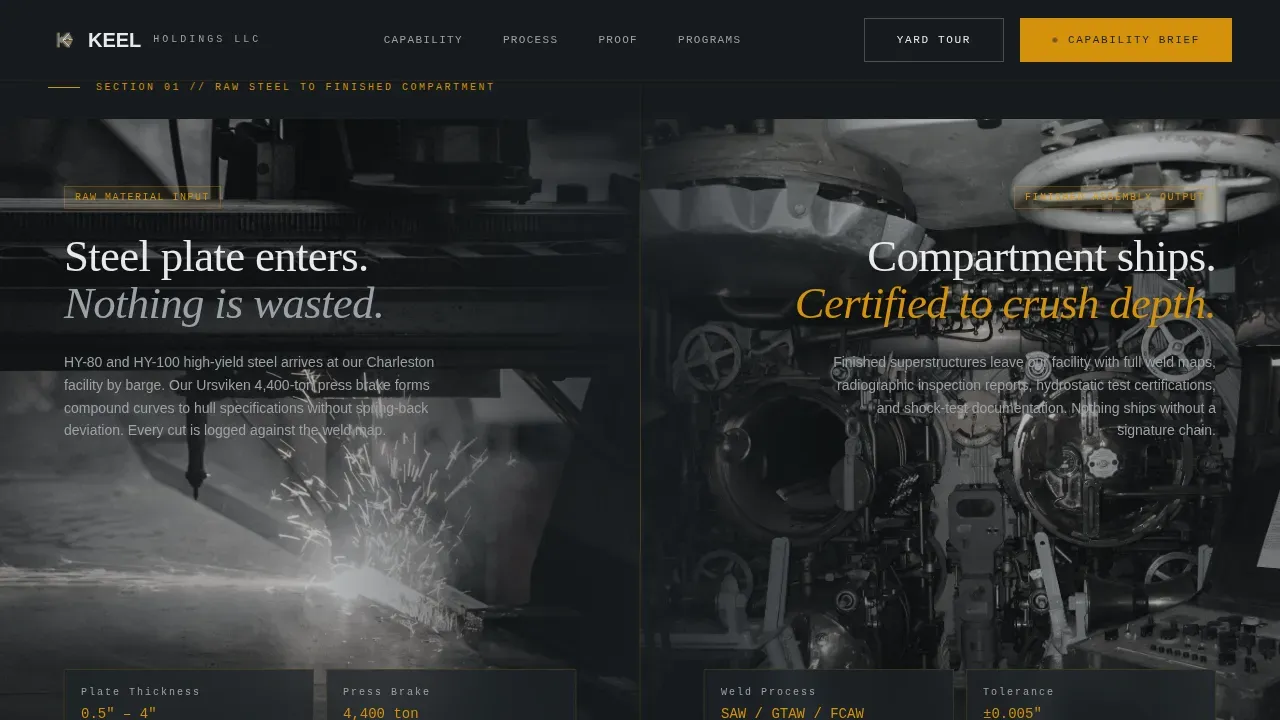
Task: Click the Yard Tour button
Action: click(934, 40)
